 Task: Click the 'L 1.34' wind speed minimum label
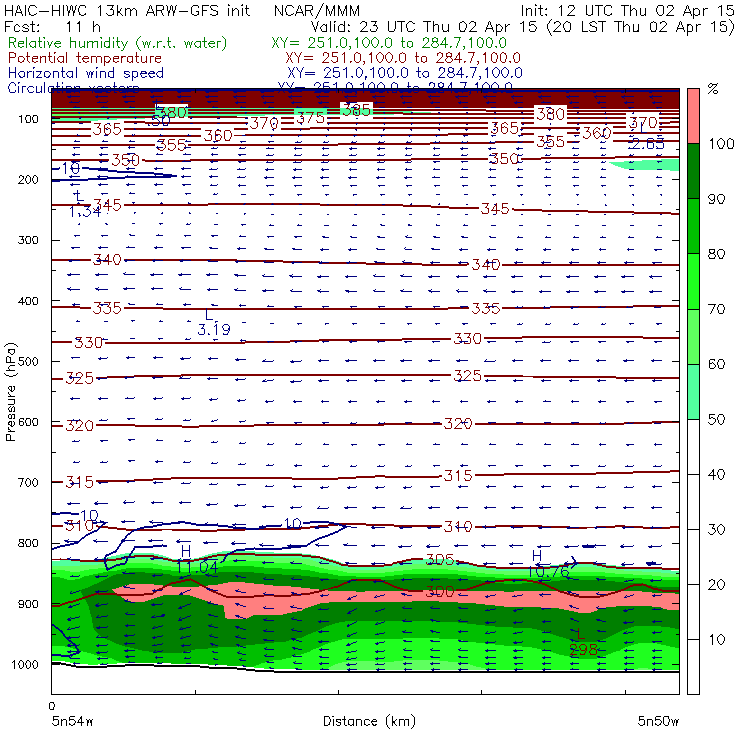pyautogui.click(x=85, y=204)
